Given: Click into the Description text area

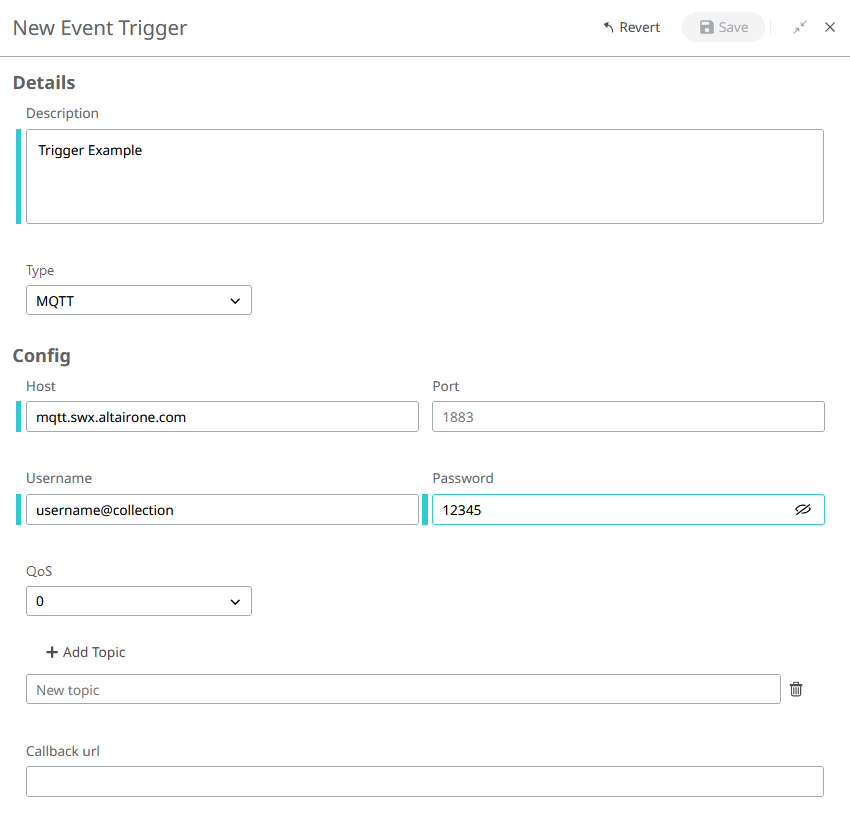Looking at the screenshot, I should pyautogui.click(x=424, y=176).
